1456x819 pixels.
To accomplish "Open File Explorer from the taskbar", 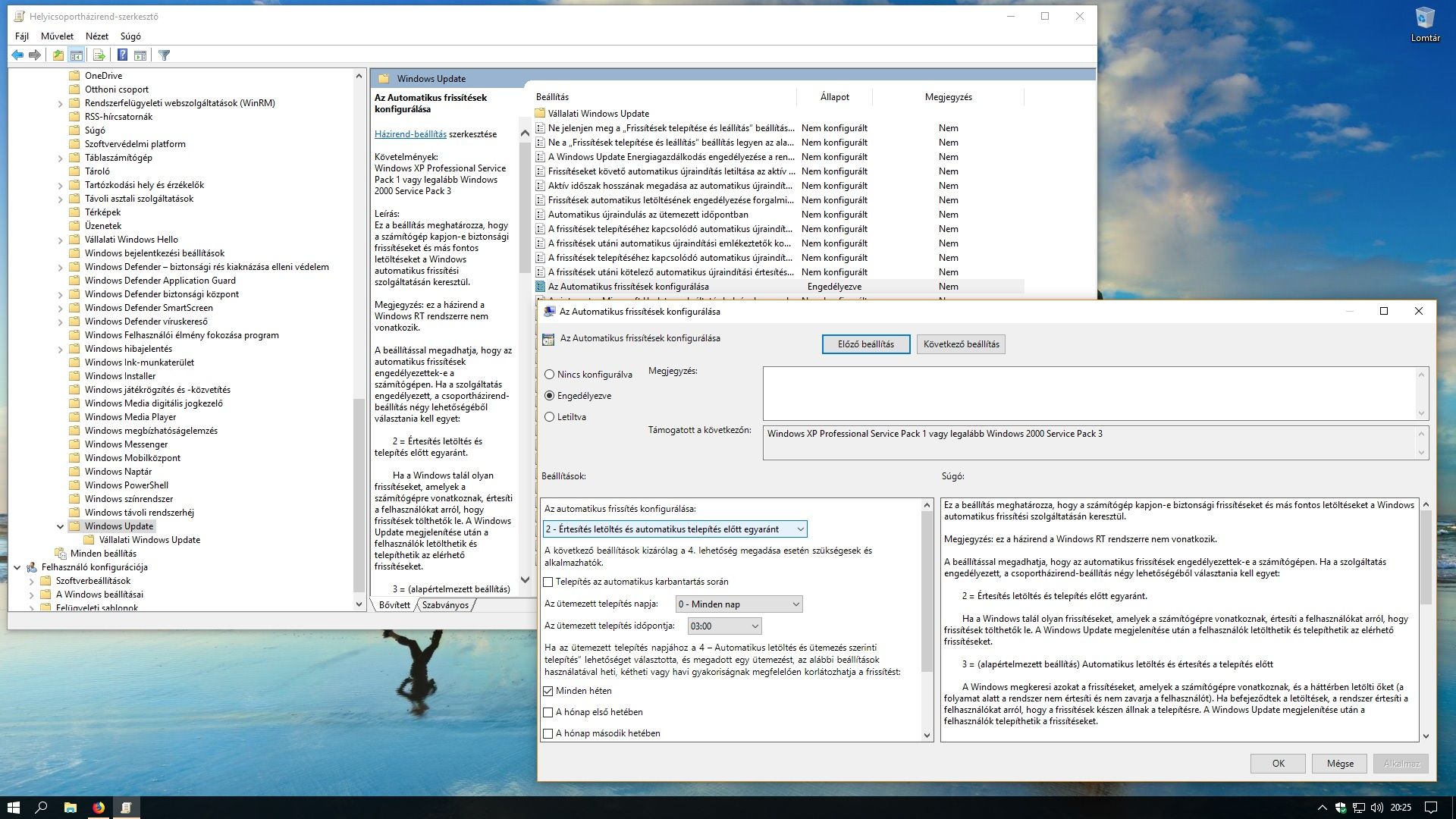I will point(70,807).
